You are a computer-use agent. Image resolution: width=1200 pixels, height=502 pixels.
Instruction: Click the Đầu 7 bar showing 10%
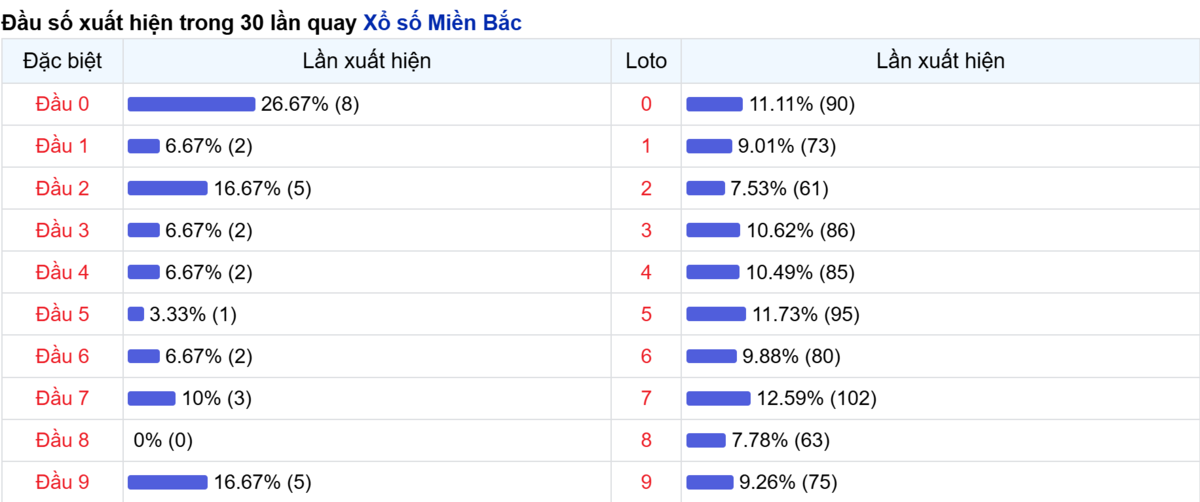tap(152, 398)
